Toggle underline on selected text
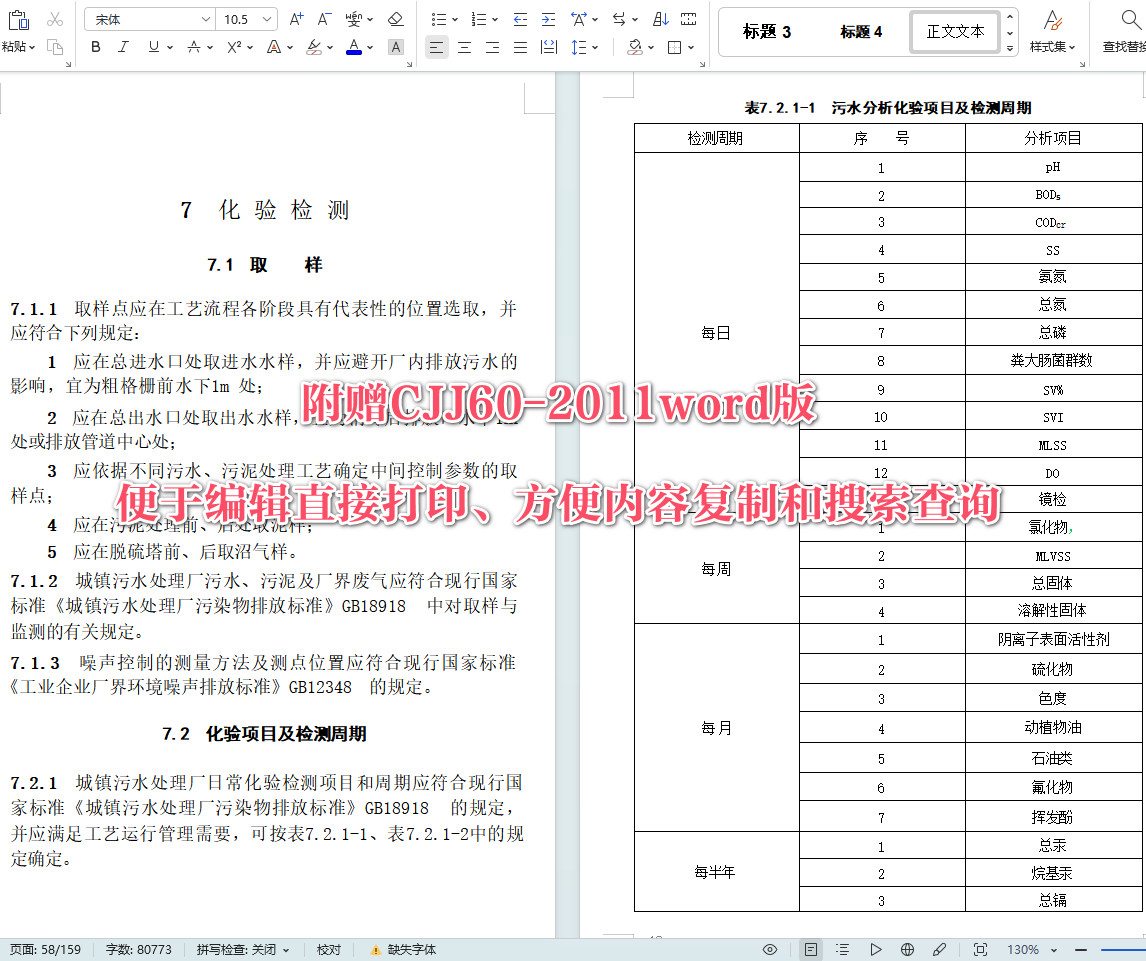1146x961 pixels. [152, 47]
